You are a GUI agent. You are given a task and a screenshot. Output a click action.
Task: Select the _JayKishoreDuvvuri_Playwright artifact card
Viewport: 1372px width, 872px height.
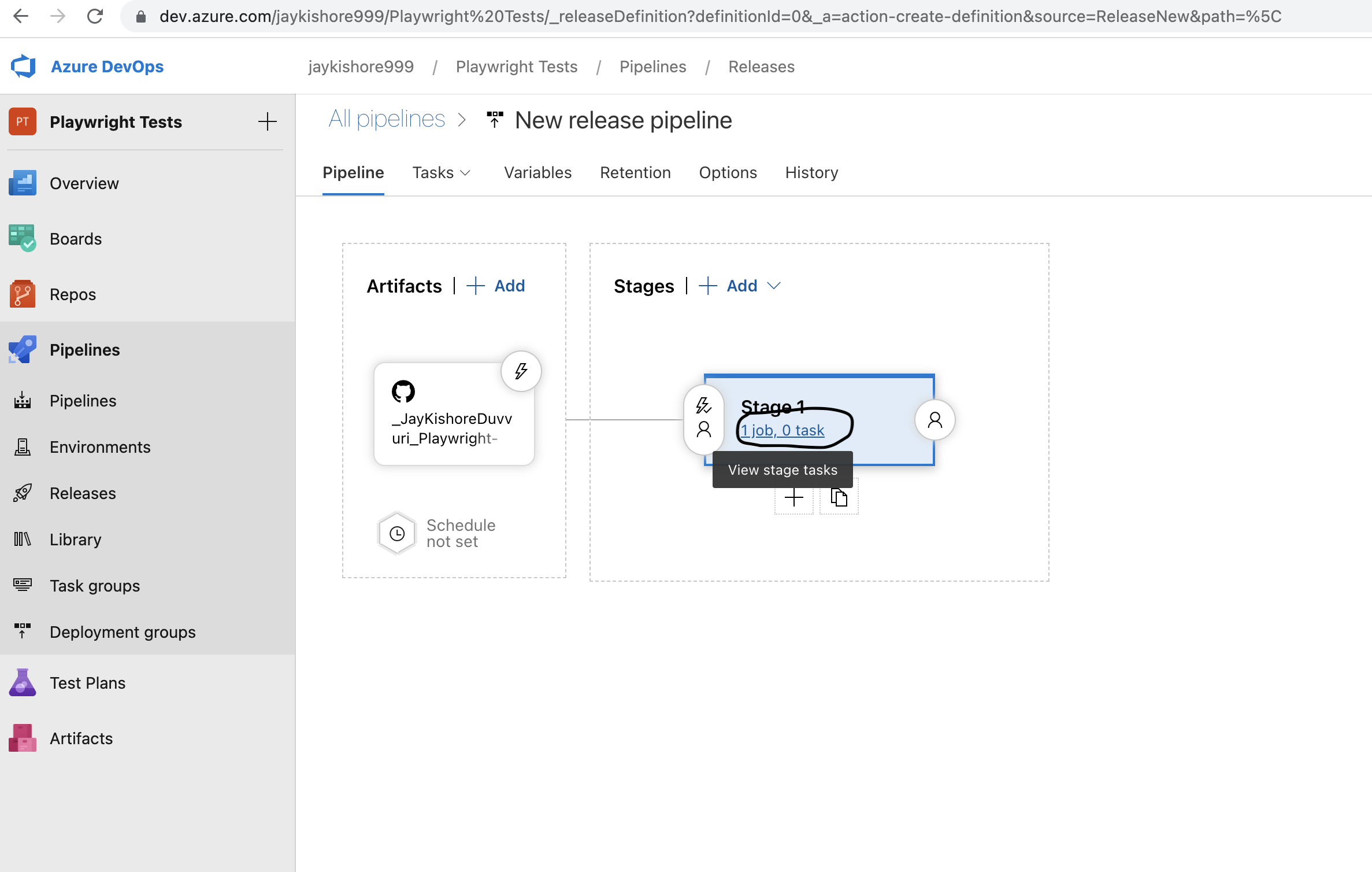point(454,414)
